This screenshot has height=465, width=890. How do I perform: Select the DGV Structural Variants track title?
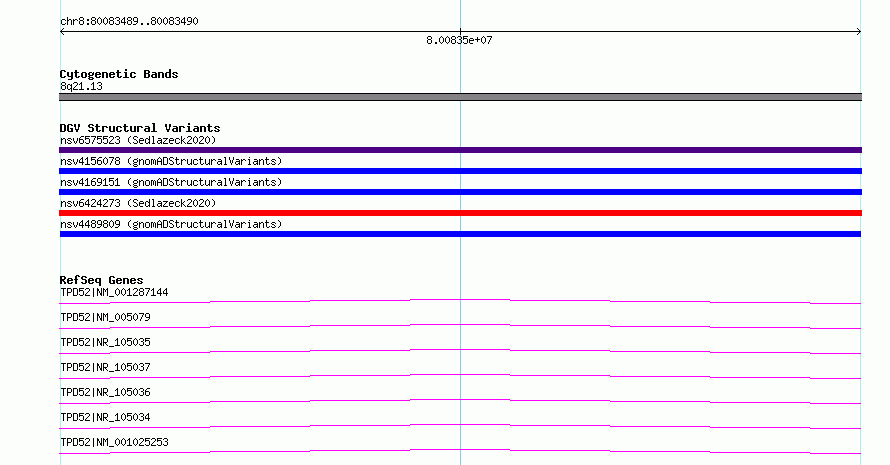coord(140,128)
